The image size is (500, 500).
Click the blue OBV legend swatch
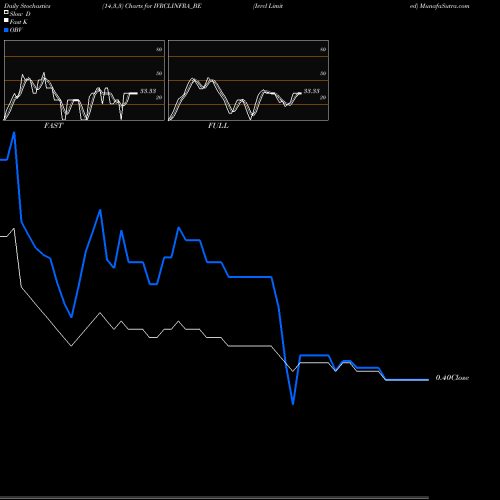(x=6, y=30)
